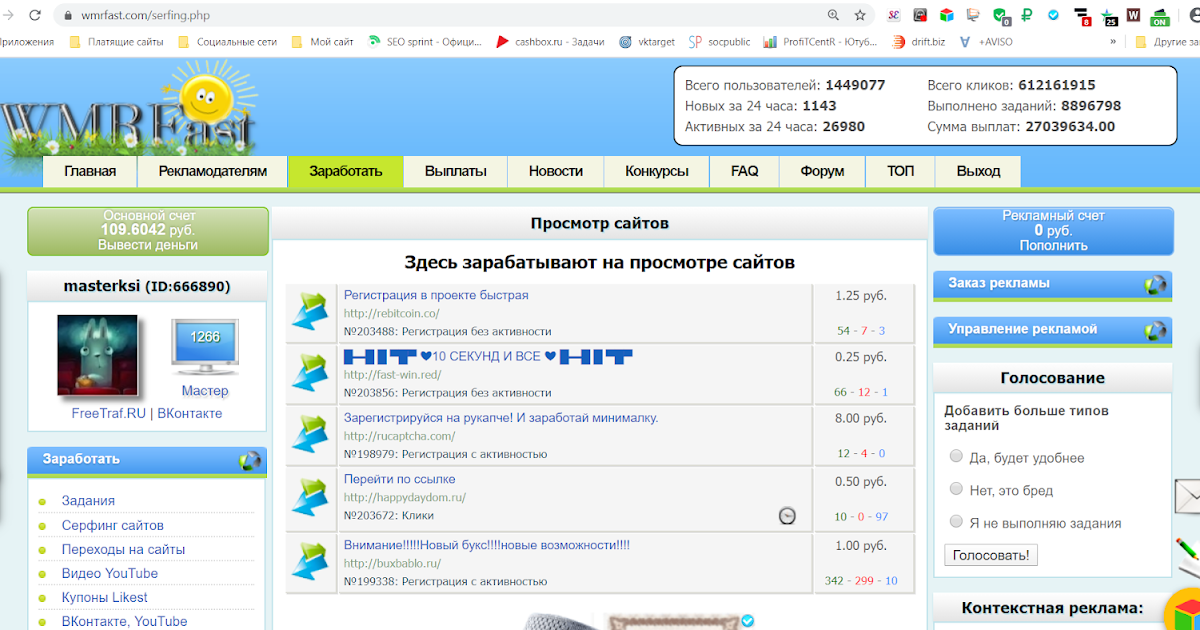Image resolution: width=1200 pixels, height=630 pixels.
Task: Choose 'Я не выполняю задания' radio option
Action: tap(955, 523)
